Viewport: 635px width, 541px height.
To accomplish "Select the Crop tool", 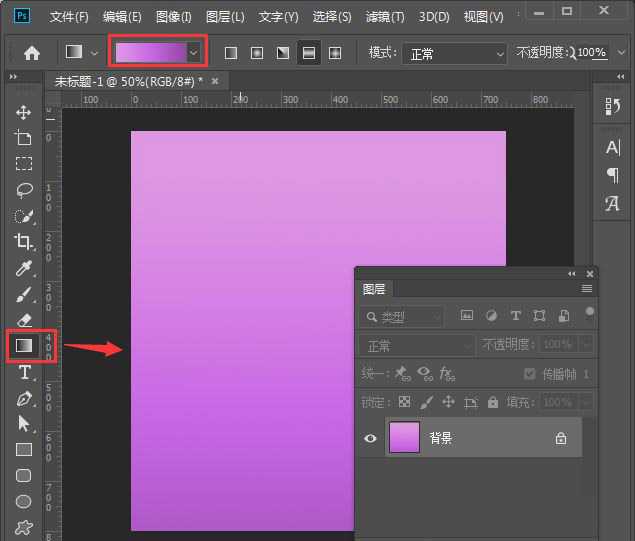I will pos(23,242).
